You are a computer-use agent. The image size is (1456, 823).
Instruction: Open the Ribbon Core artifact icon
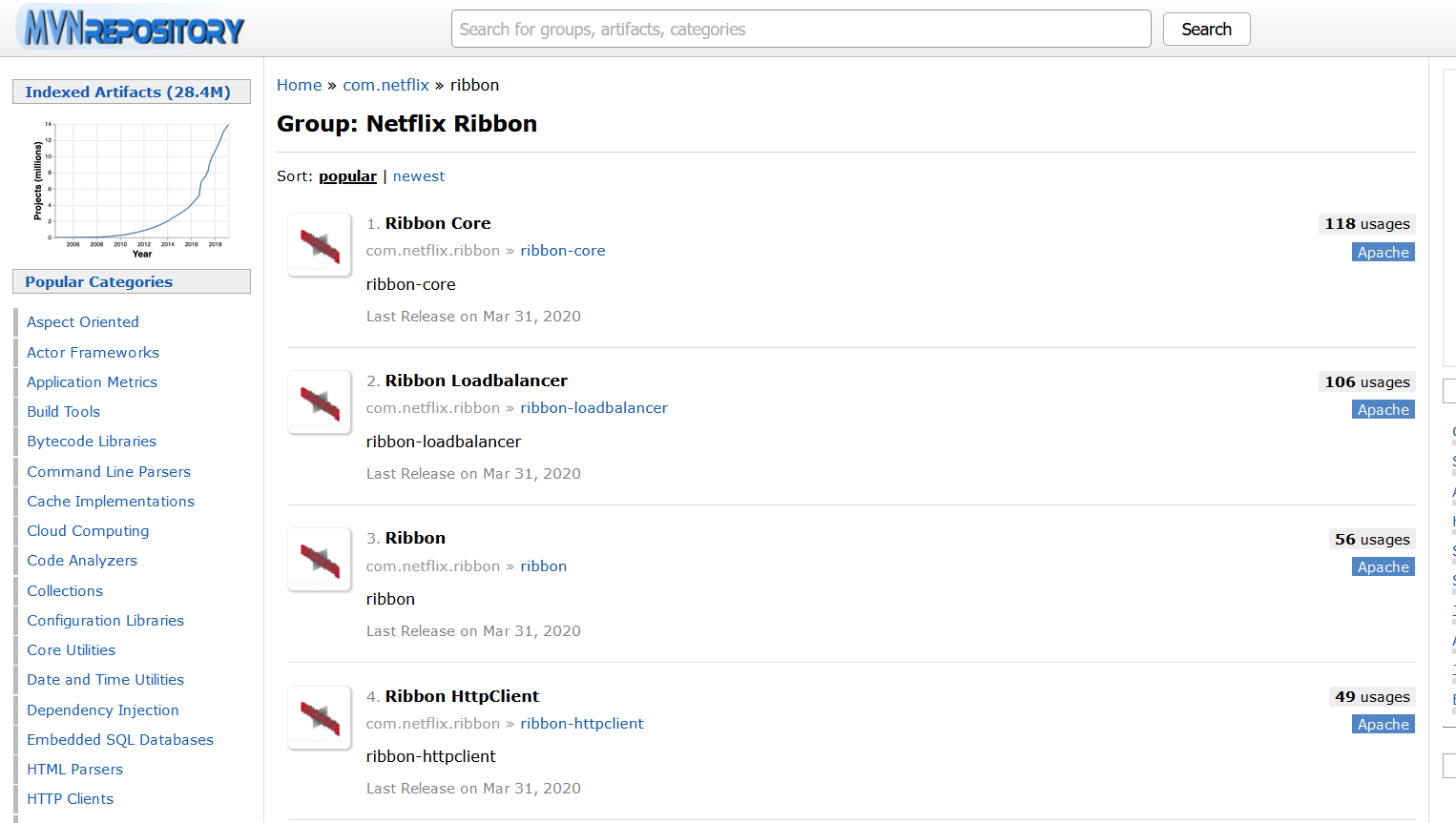[320, 245]
